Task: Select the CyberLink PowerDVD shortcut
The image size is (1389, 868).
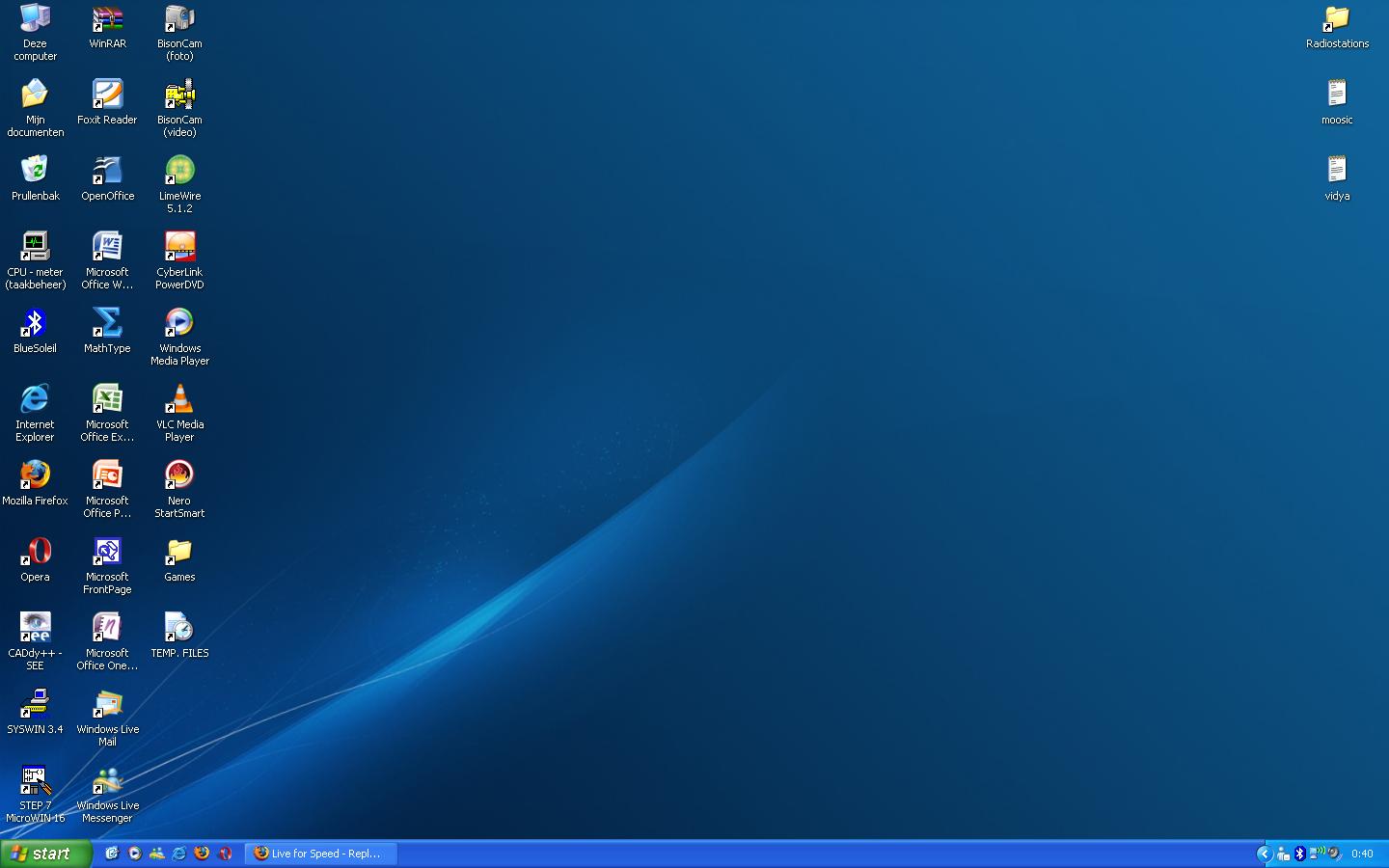Action: point(179,260)
